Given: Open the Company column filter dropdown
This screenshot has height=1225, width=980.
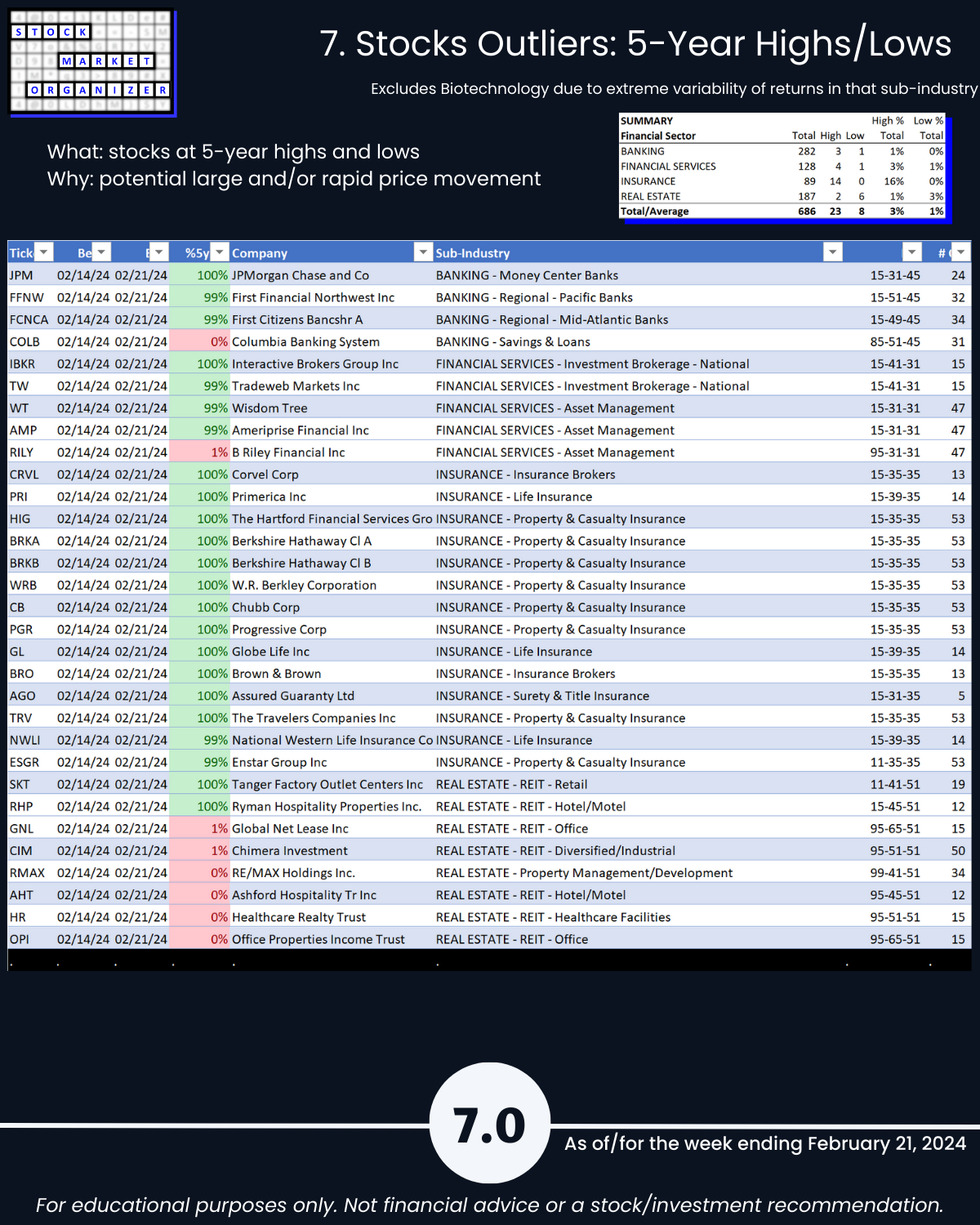Looking at the screenshot, I should [x=423, y=252].
